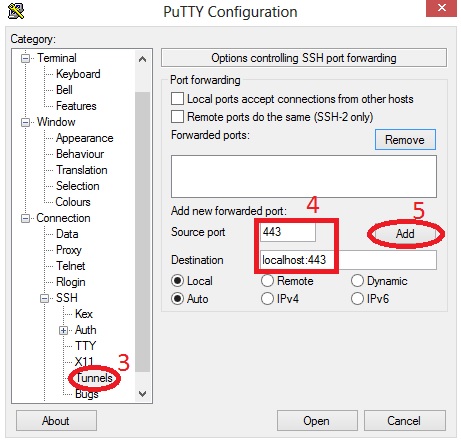Select the Auto radio button
The image size is (461, 443).
[177, 298]
